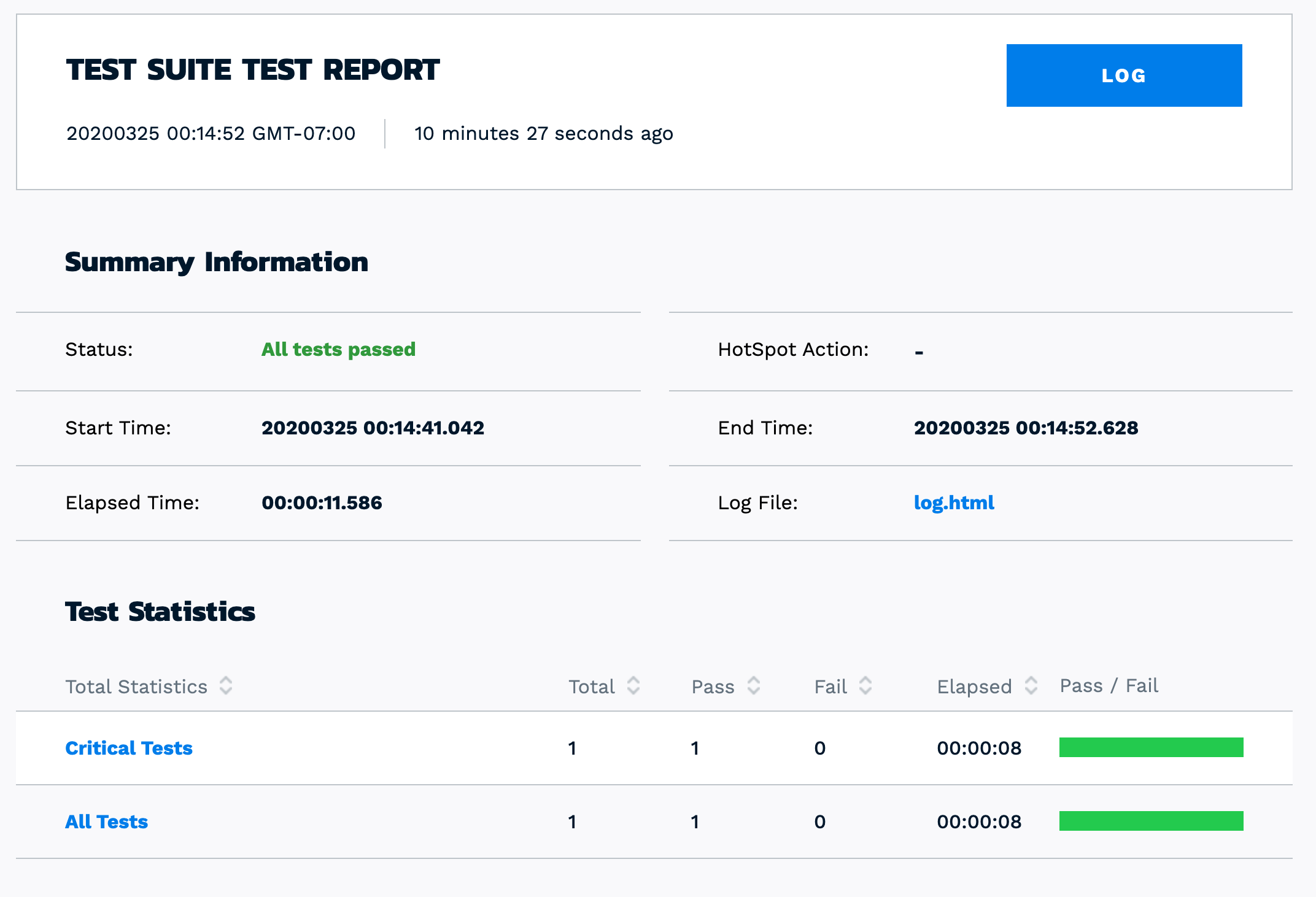Click sort arrows next to Fail
Image resolution: width=1316 pixels, height=897 pixels.
tap(865, 685)
